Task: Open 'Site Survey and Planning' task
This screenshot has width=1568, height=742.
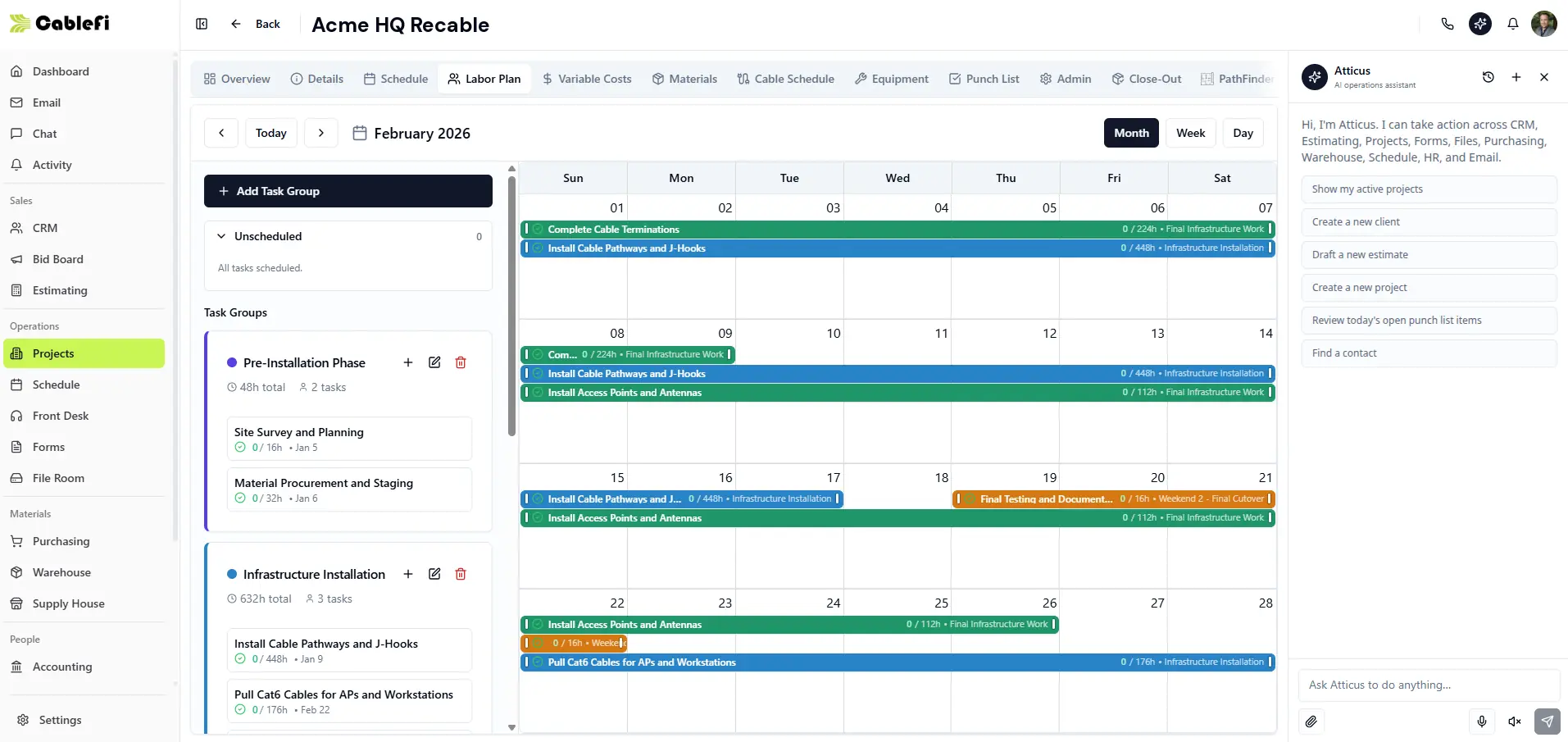Action: point(349,439)
